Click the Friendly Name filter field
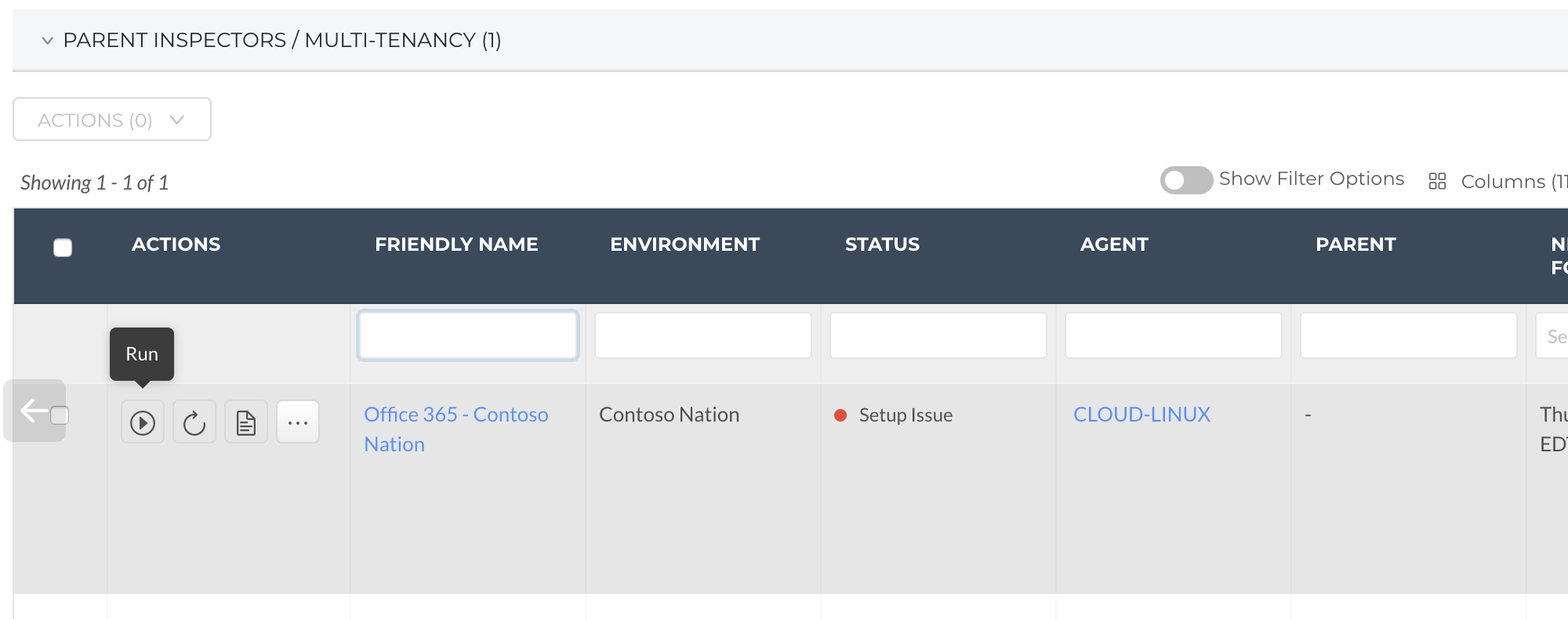The width and height of the screenshot is (1568, 619). point(468,335)
